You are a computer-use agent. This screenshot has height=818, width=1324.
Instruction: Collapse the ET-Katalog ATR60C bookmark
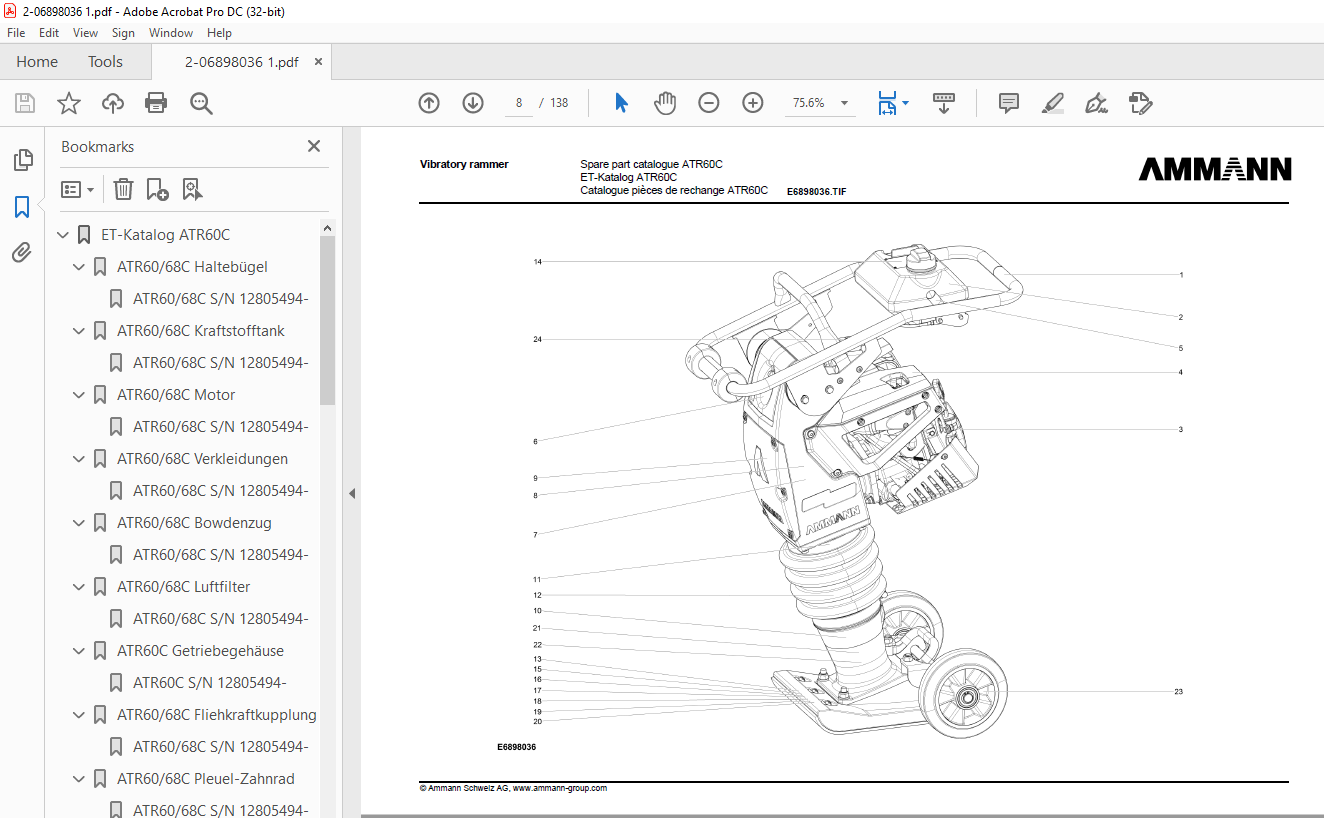[63, 235]
